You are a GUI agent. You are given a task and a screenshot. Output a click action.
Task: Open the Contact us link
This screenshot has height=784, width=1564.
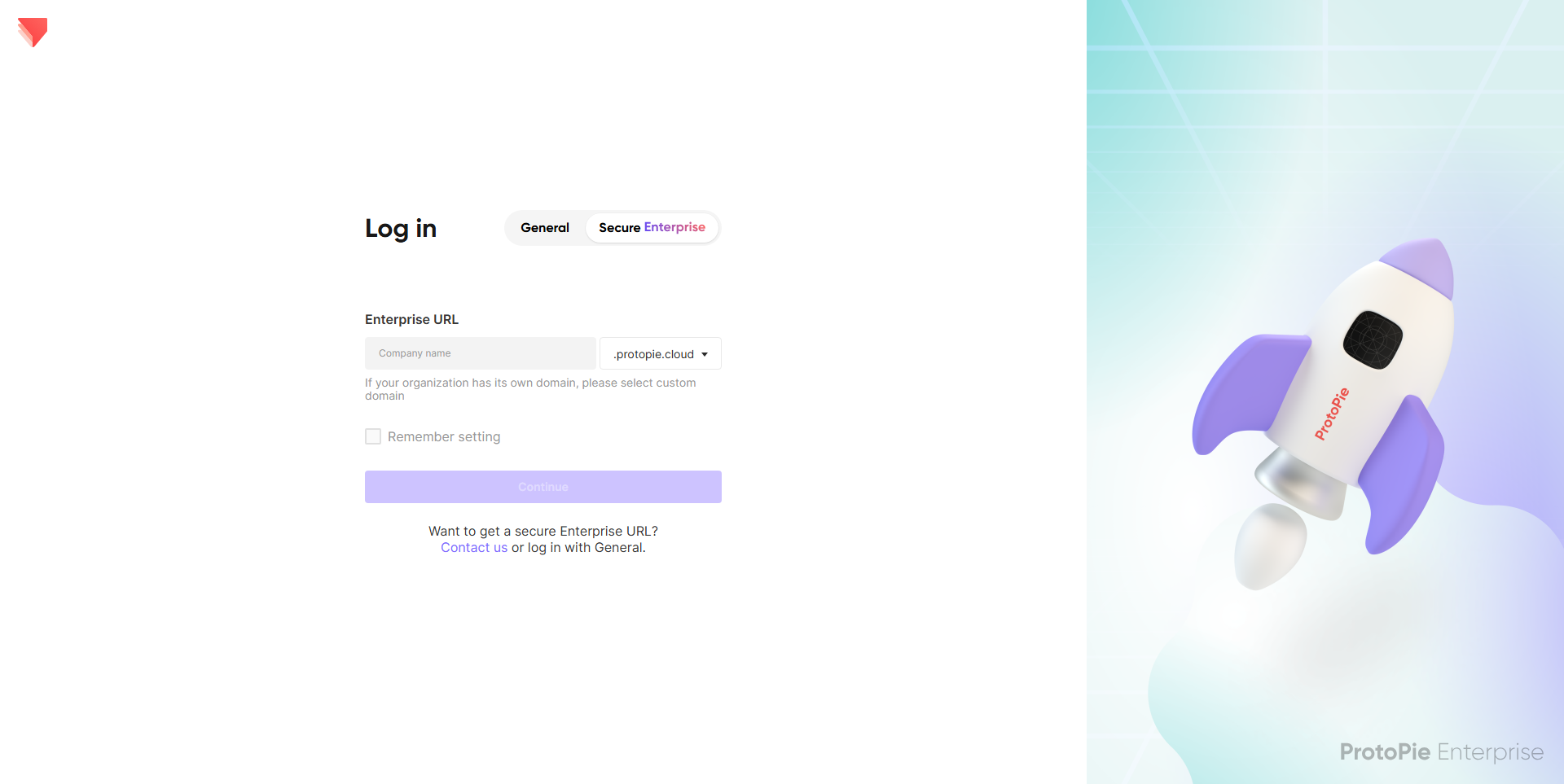[474, 548]
